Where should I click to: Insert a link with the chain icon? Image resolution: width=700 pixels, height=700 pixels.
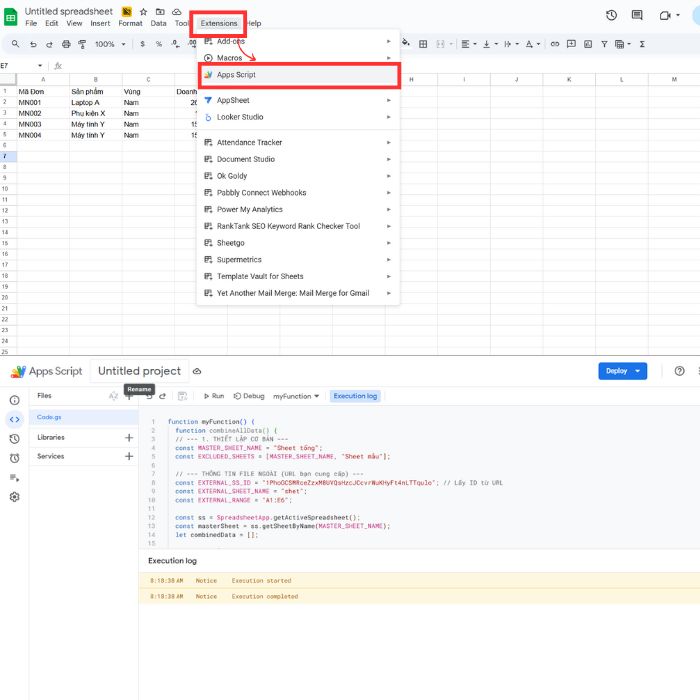coord(555,44)
